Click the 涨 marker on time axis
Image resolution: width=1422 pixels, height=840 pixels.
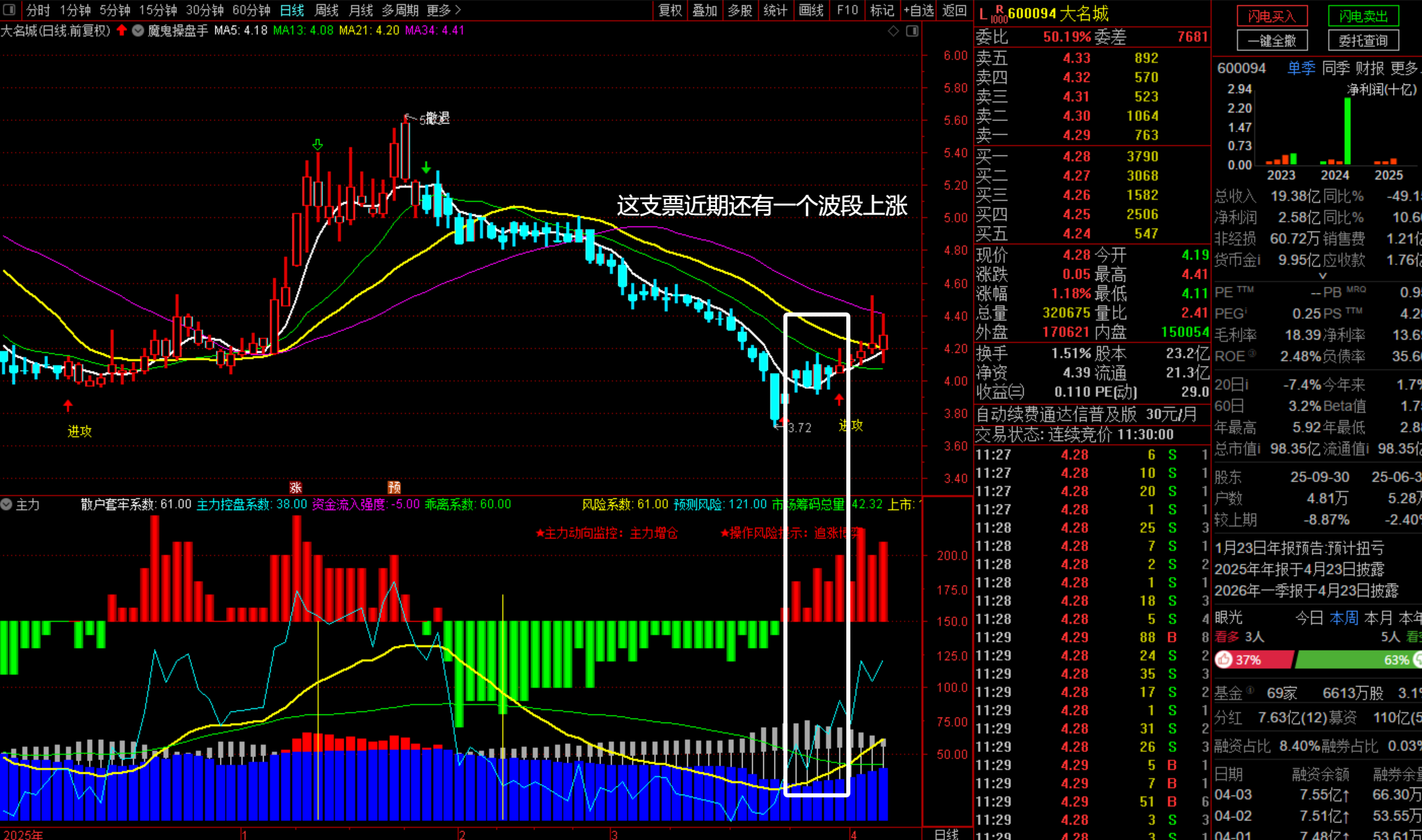(296, 487)
